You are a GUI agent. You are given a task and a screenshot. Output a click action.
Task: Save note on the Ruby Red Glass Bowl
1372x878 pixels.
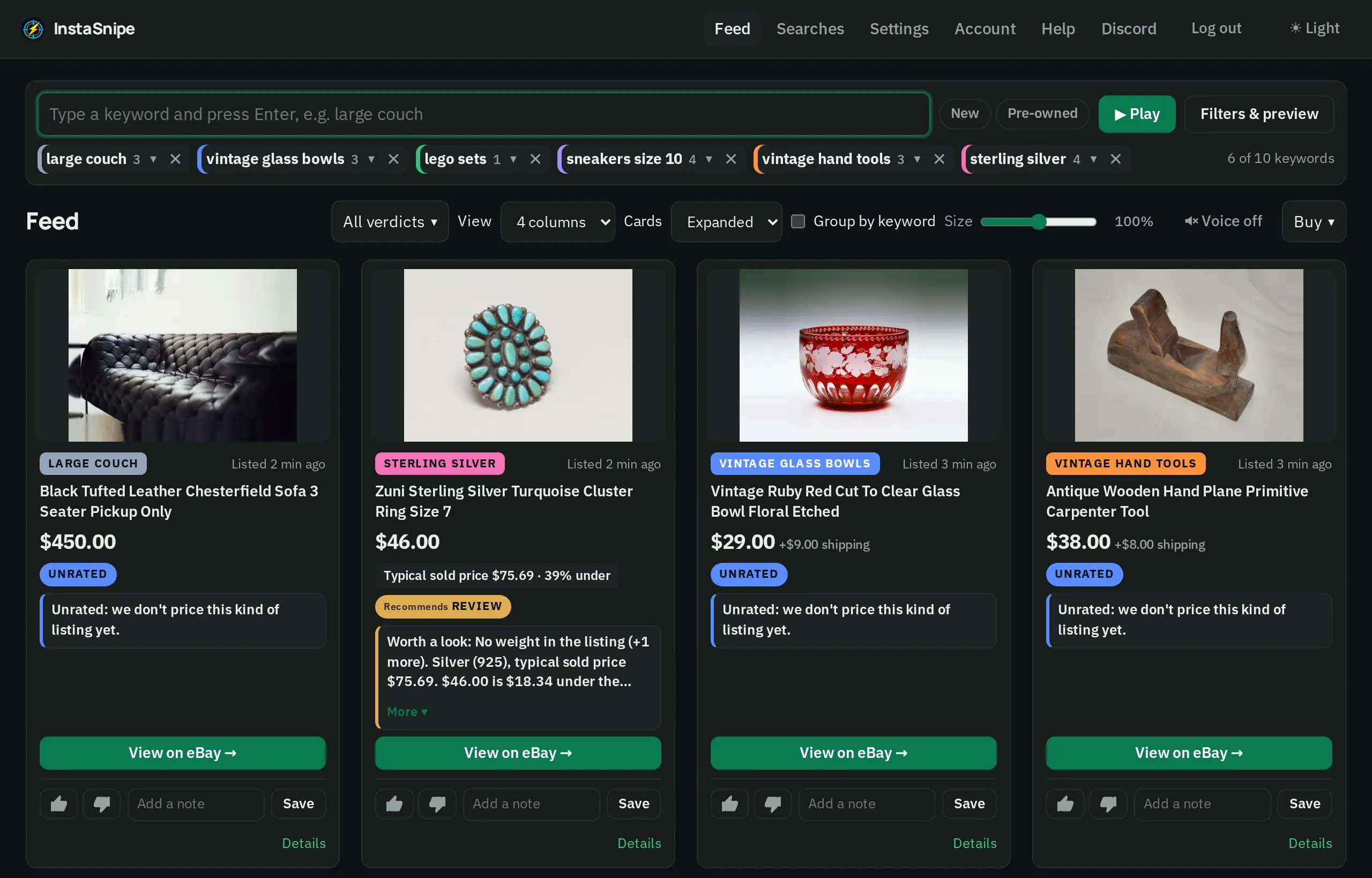969,804
